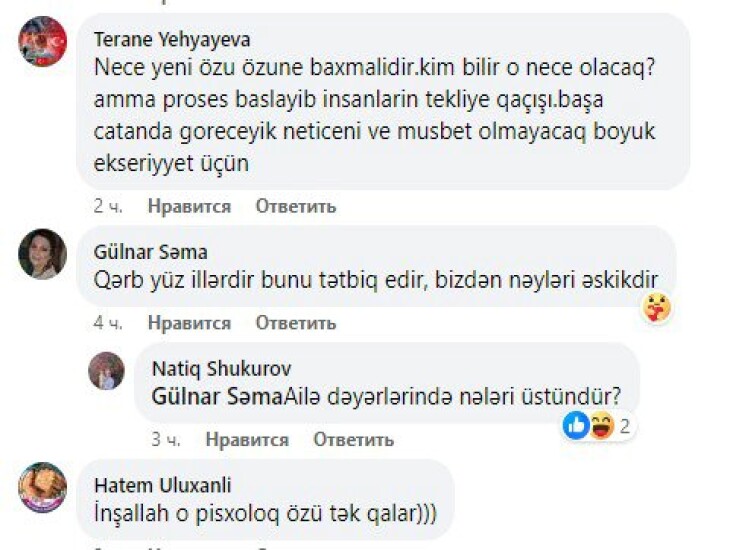Open Gülnar Səma's name link in comment header
Screen dimensions: 730x550
coord(150,252)
